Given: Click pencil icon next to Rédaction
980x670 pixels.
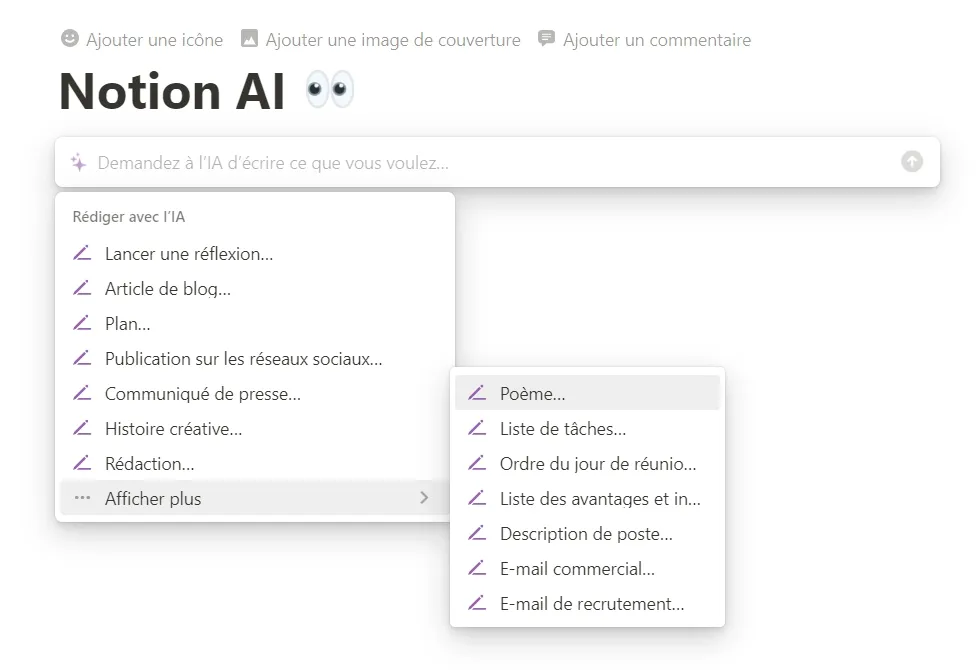Looking at the screenshot, I should click(82, 463).
